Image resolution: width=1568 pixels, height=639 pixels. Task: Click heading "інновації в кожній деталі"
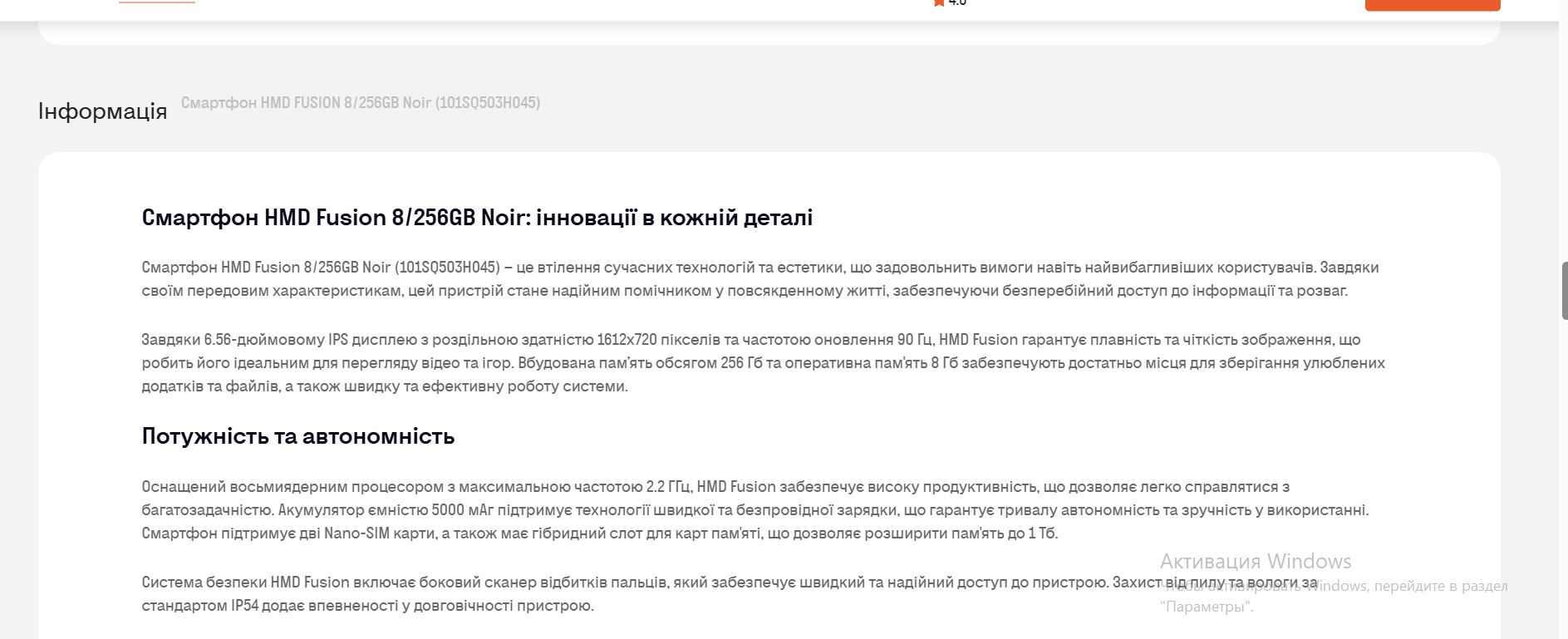tap(675, 218)
